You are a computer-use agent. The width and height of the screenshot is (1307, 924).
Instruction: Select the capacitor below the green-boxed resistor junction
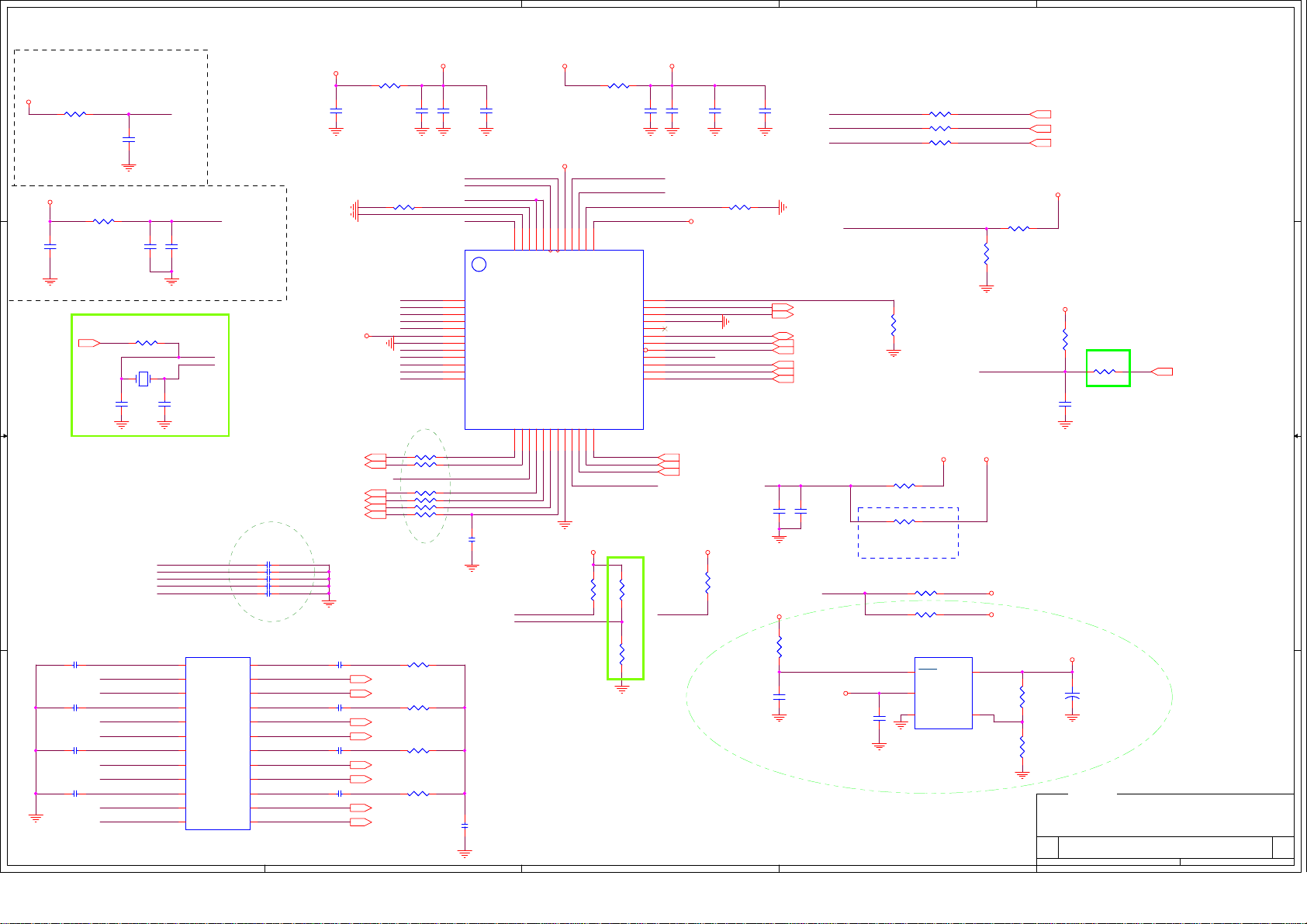(1065, 404)
